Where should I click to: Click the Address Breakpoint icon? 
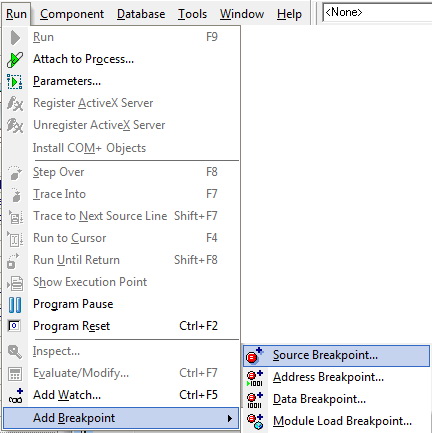click(x=255, y=378)
